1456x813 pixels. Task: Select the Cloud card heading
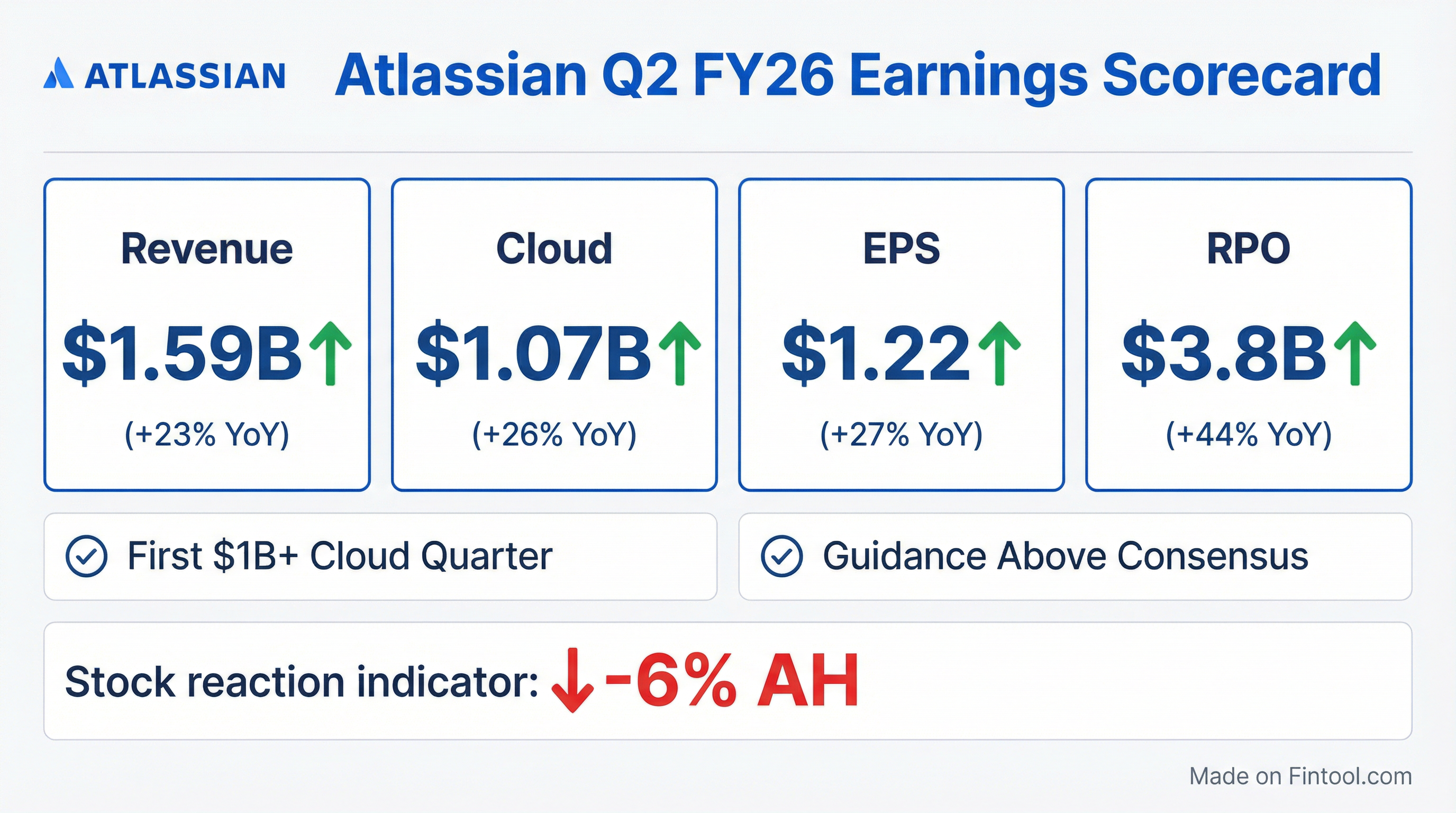click(554, 249)
